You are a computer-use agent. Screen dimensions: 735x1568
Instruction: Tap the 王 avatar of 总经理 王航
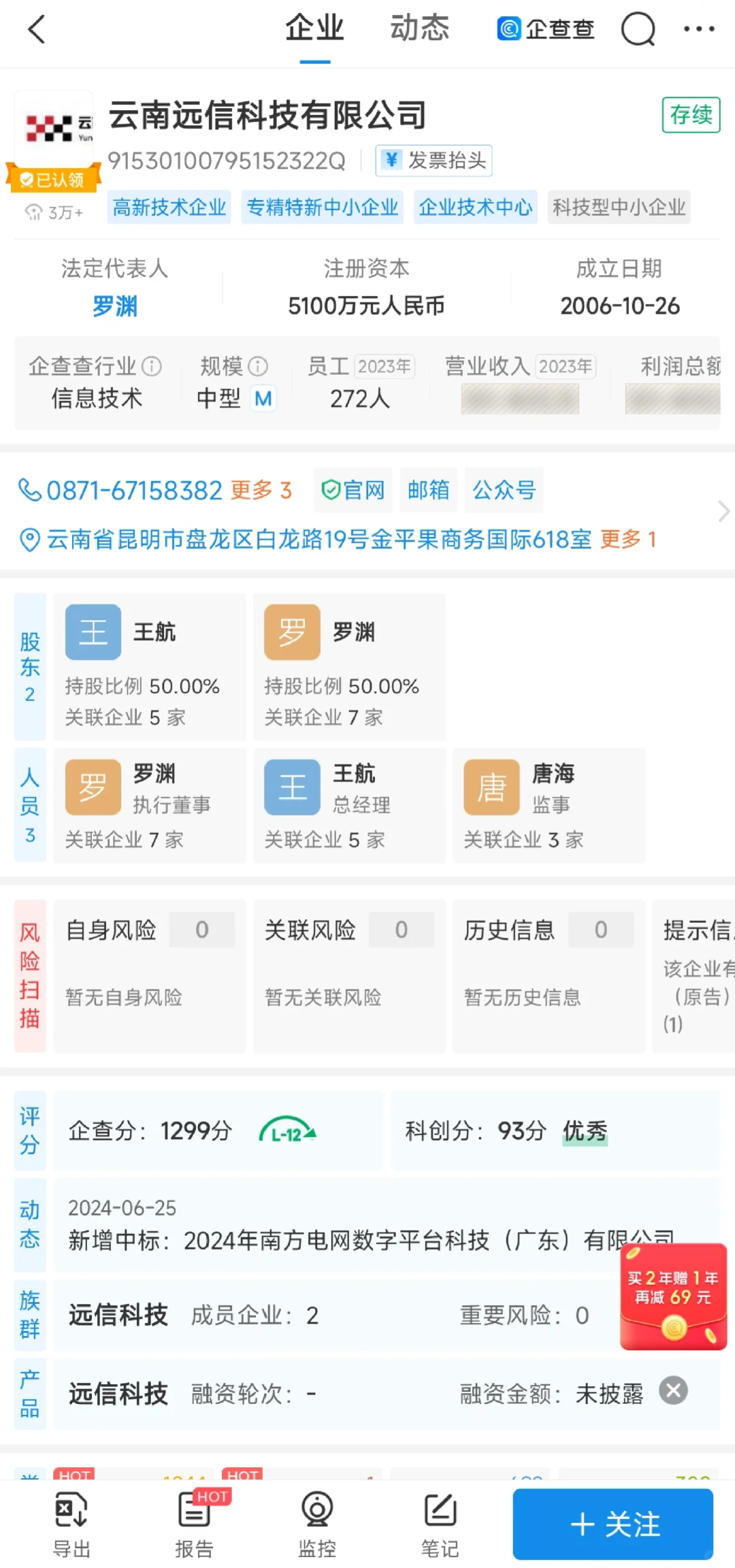pyautogui.click(x=293, y=787)
